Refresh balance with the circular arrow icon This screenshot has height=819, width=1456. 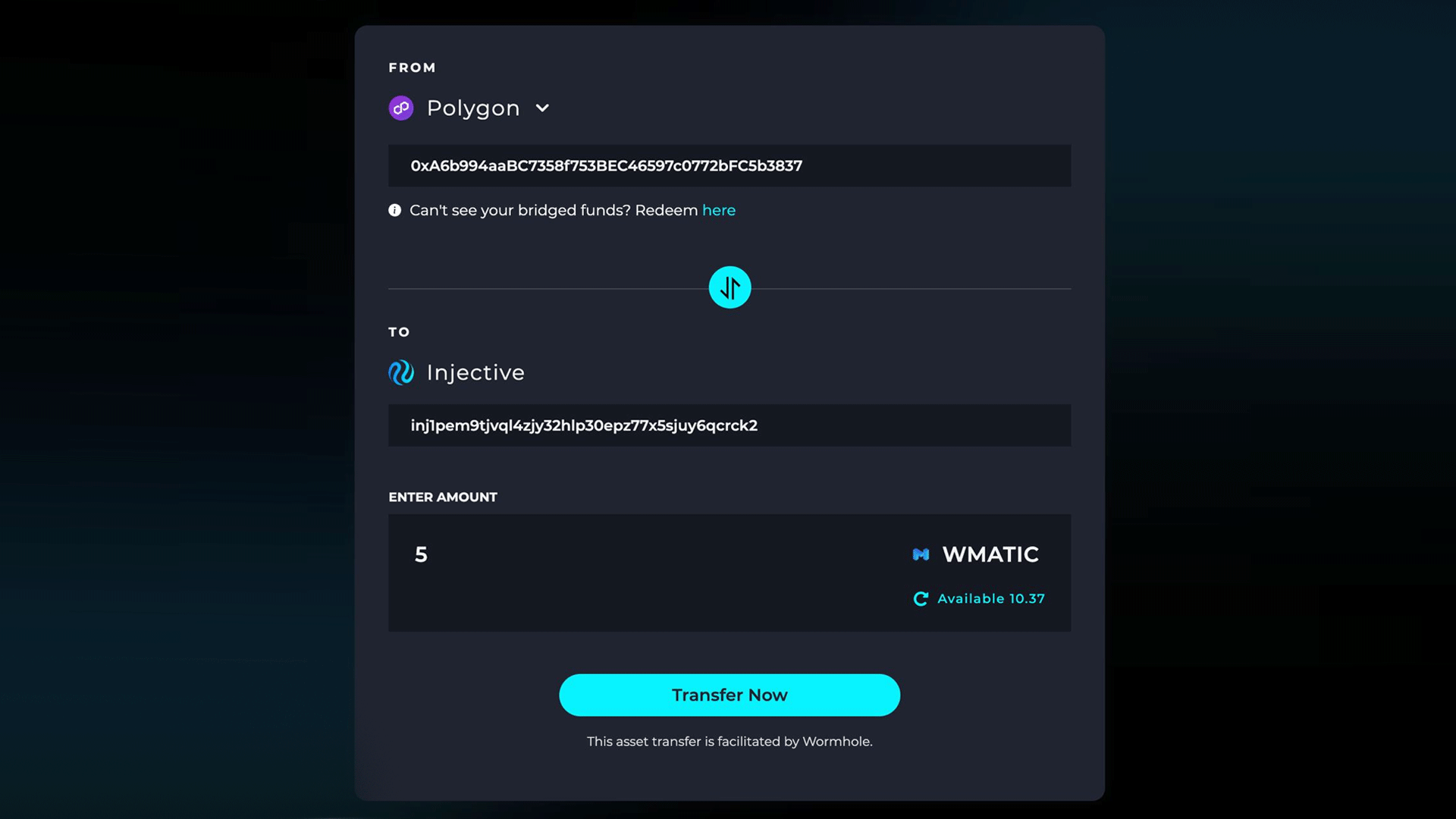pos(921,599)
